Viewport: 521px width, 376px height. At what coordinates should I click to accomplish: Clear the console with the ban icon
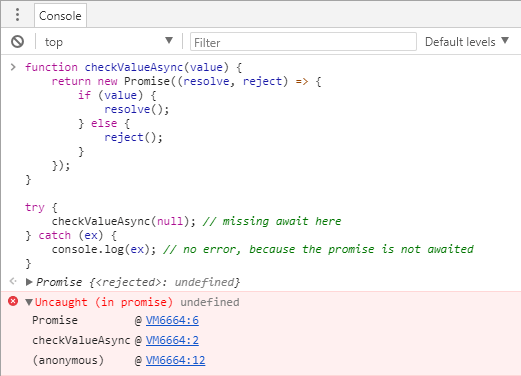[x=17, y=42]
